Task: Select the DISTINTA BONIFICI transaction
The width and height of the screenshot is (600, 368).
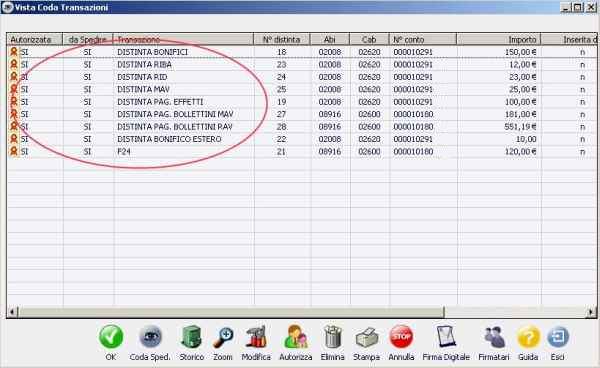Action: coord(152,52)
